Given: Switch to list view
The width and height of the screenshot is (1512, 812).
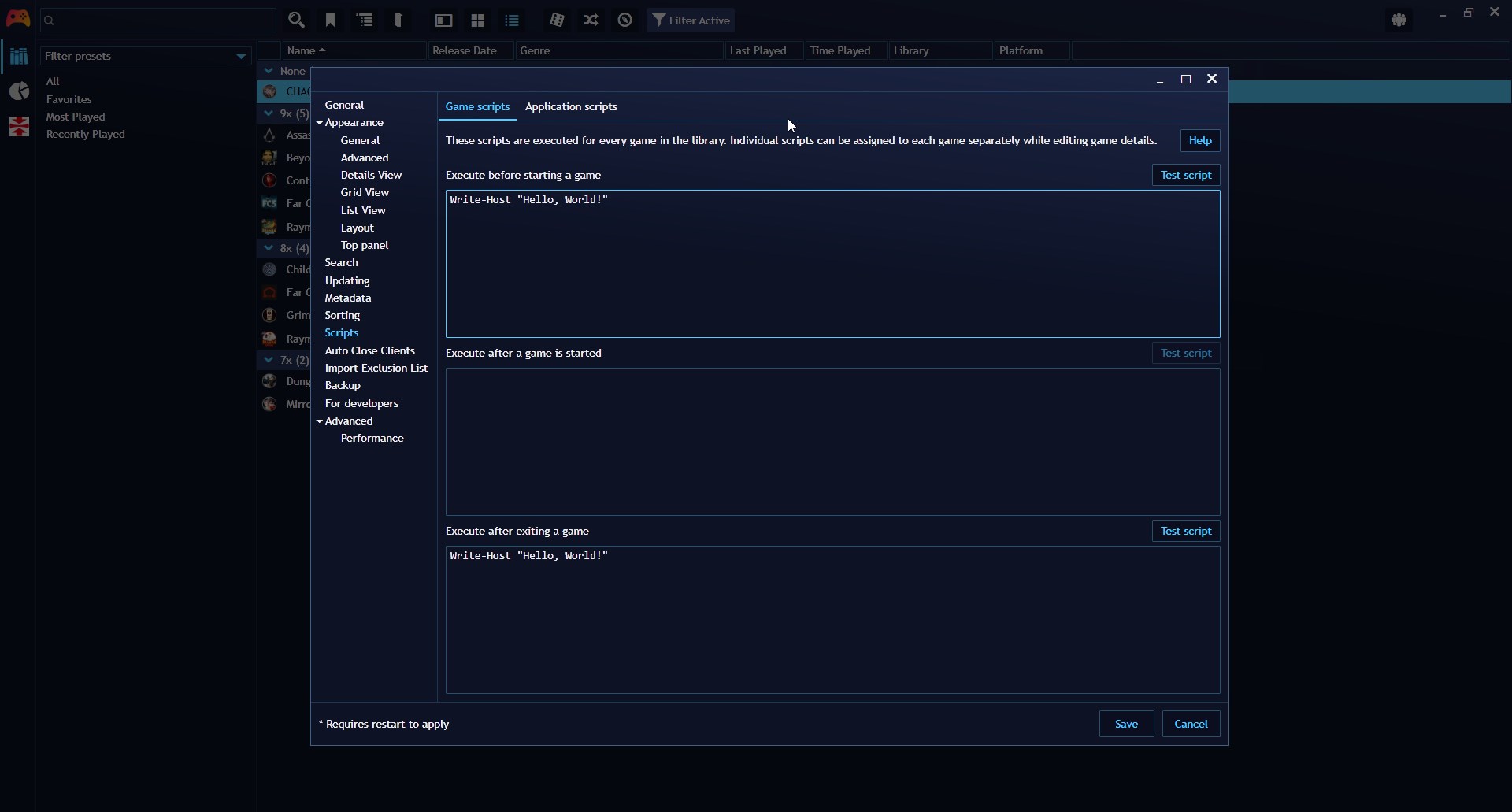Looking at the screenshot, I should tap(513, 20).
